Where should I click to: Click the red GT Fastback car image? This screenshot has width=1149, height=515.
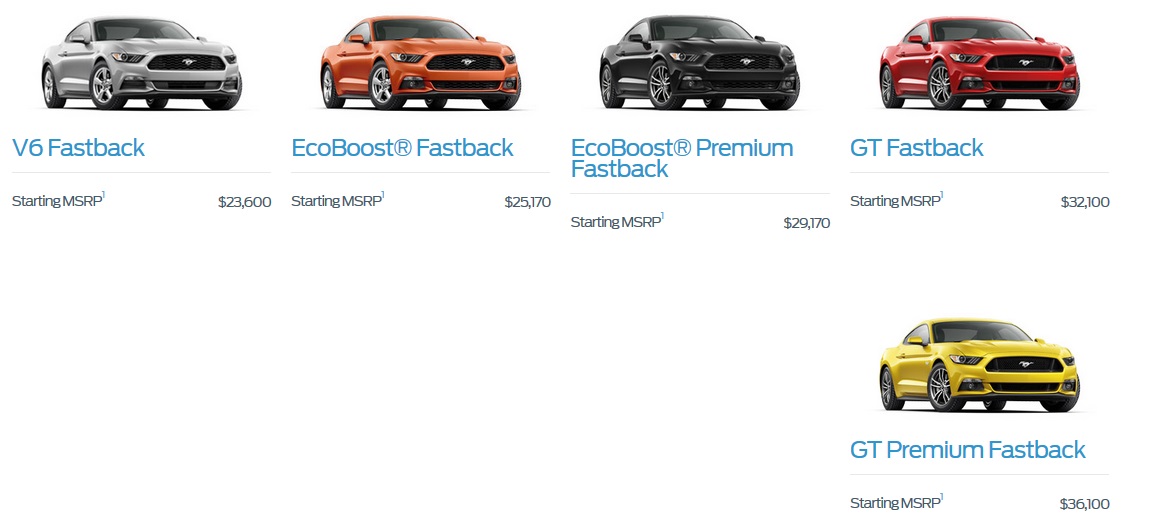coord(979,63)
